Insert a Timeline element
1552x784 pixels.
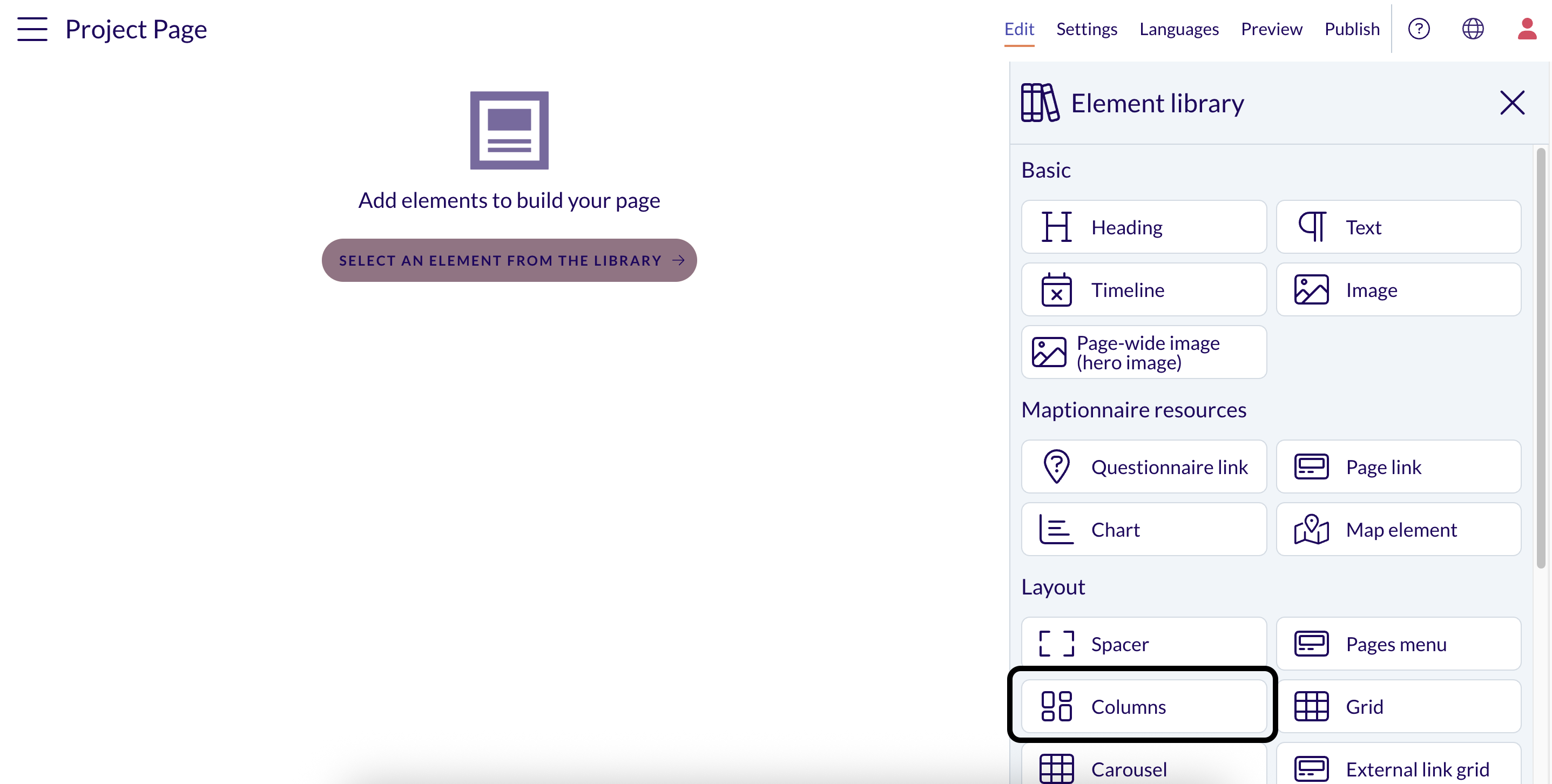pos(1144,290)
